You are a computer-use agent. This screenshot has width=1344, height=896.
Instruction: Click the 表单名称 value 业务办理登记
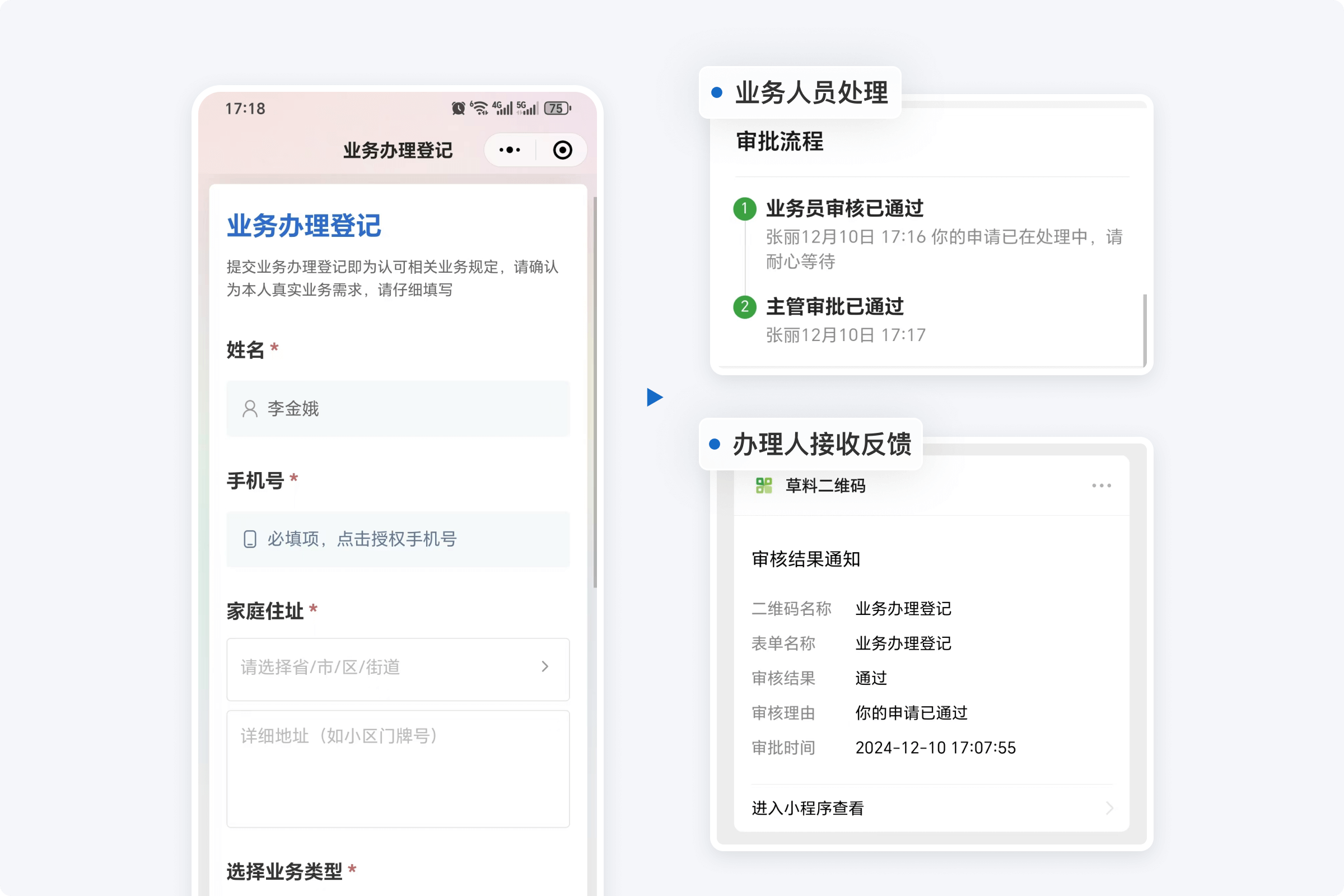[x=903, y=643]
